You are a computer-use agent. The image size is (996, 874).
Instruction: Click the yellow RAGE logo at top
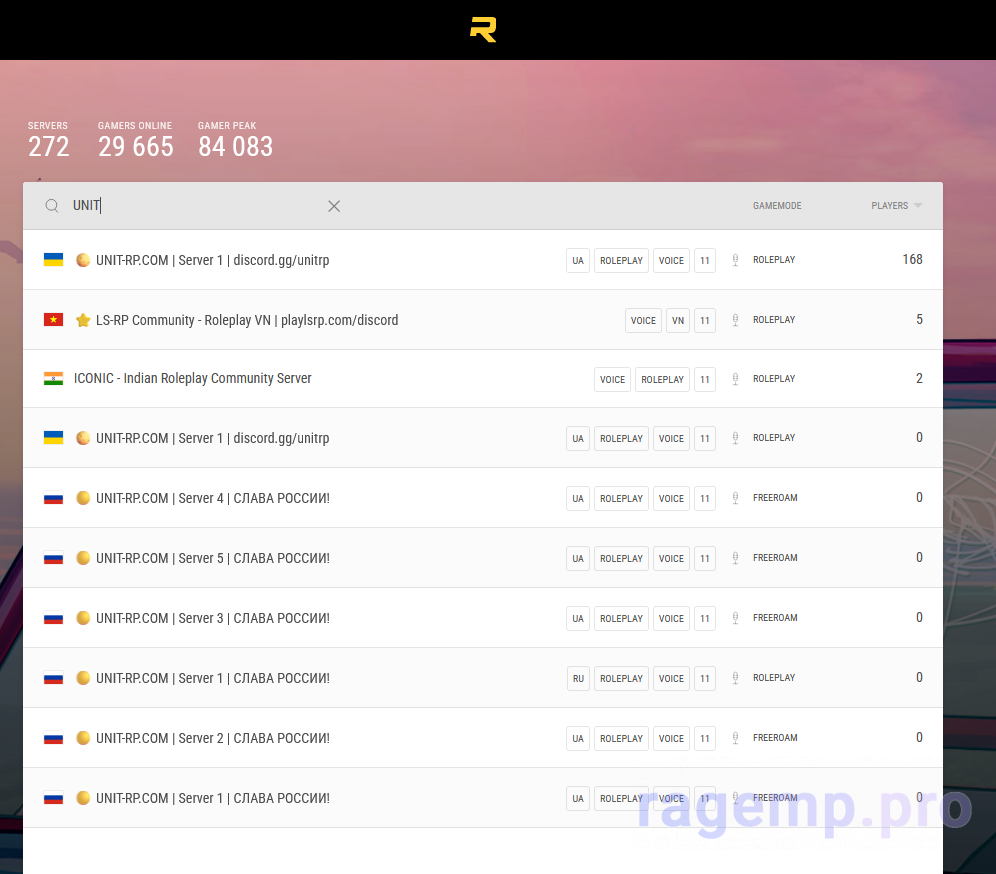pos(483,30)
